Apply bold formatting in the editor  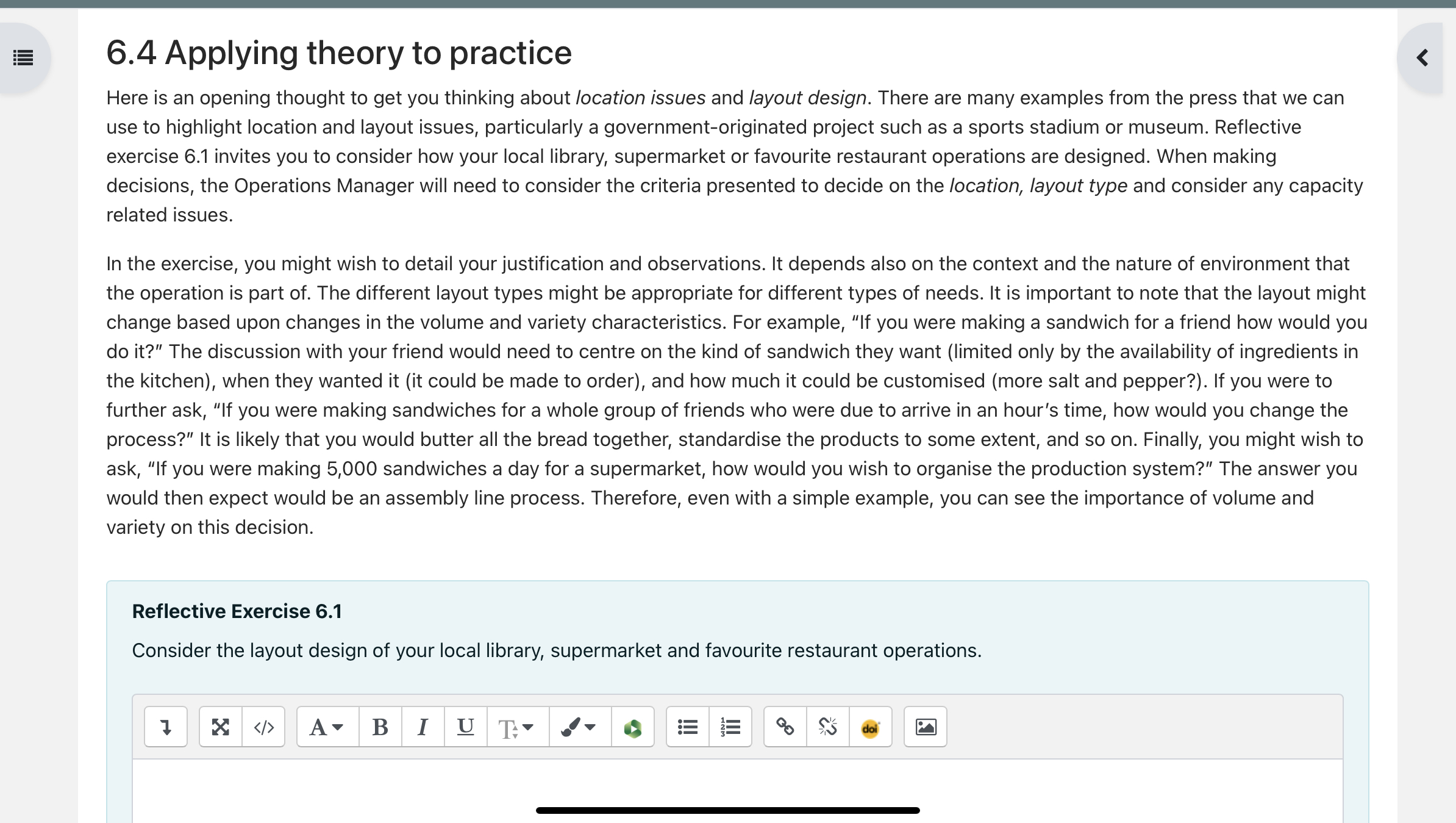click(x=380, y=726)
